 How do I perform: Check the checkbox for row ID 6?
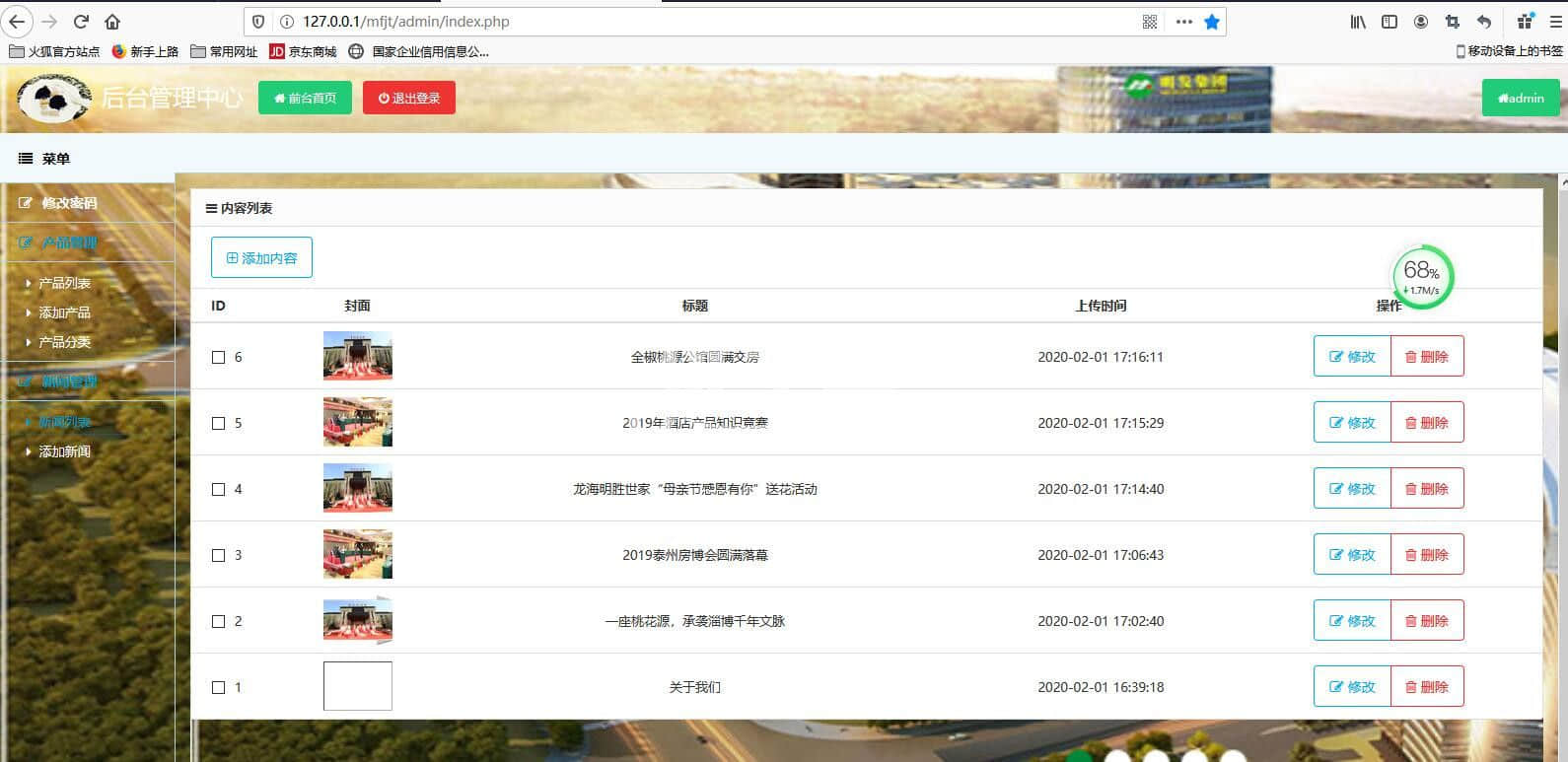point(219,357)
